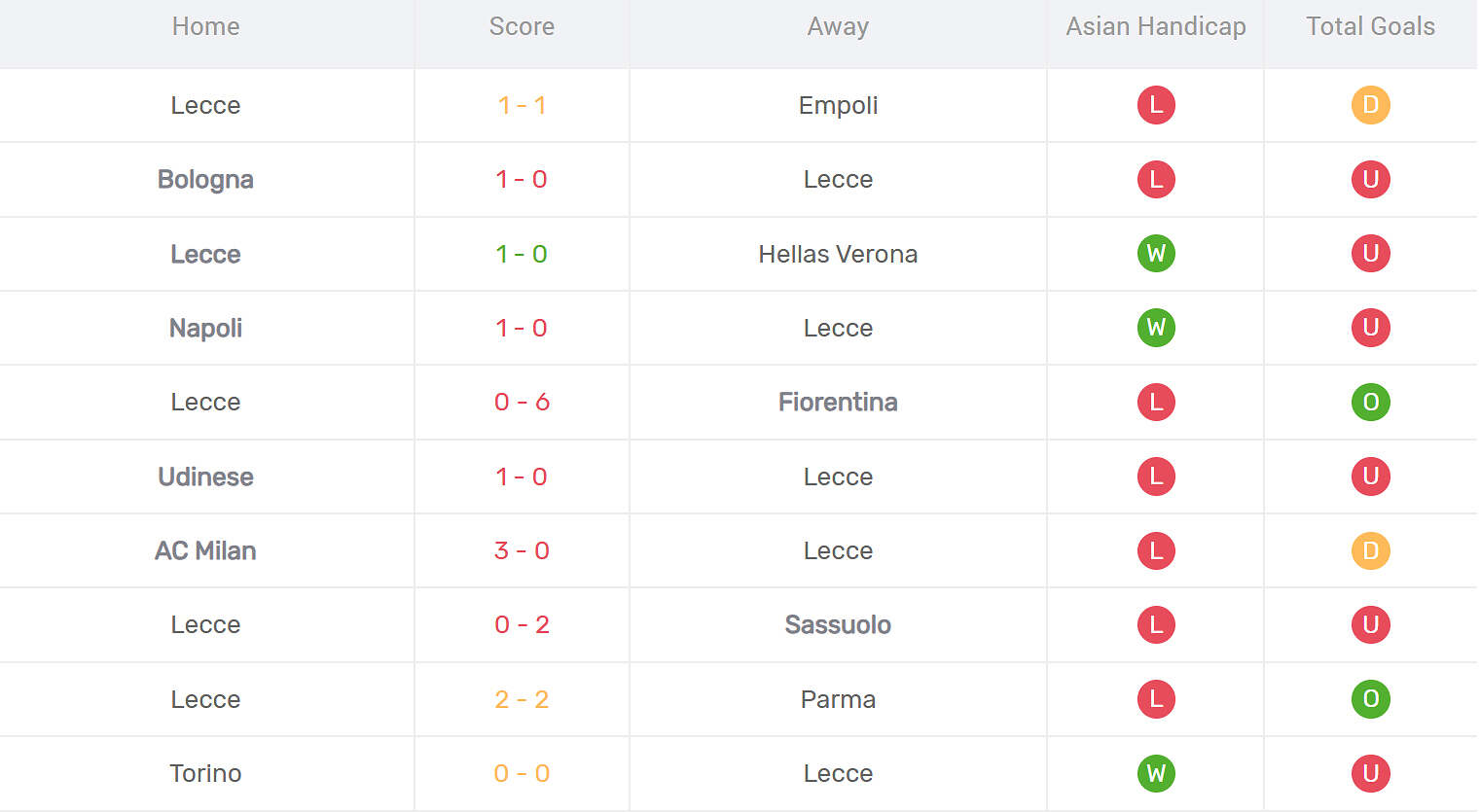The height and width of the screenshot is (812, 1480).
Task: Click the 3 - 0 score in the AC Milan row
Action: tap(522, 550)
